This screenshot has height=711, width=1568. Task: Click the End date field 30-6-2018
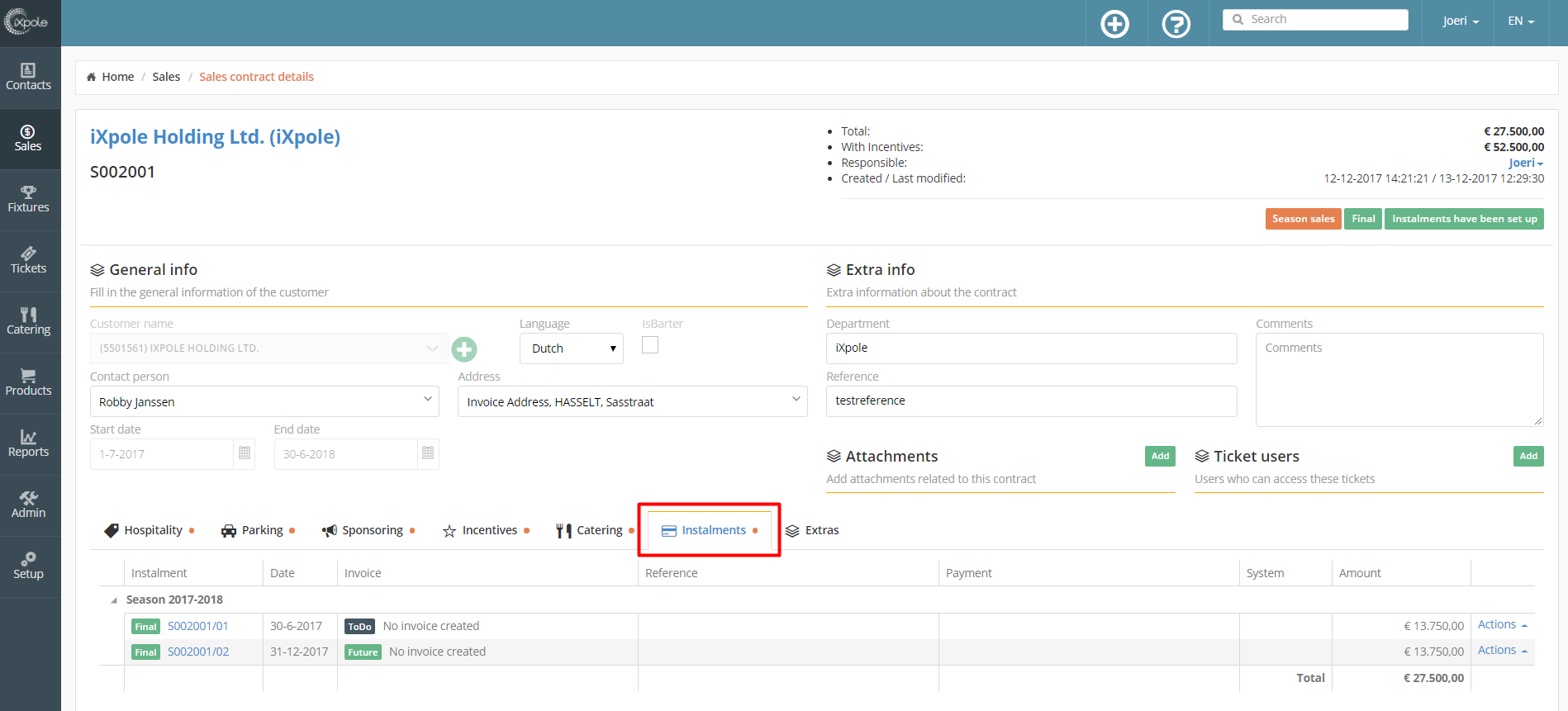(x=345, y=453)
